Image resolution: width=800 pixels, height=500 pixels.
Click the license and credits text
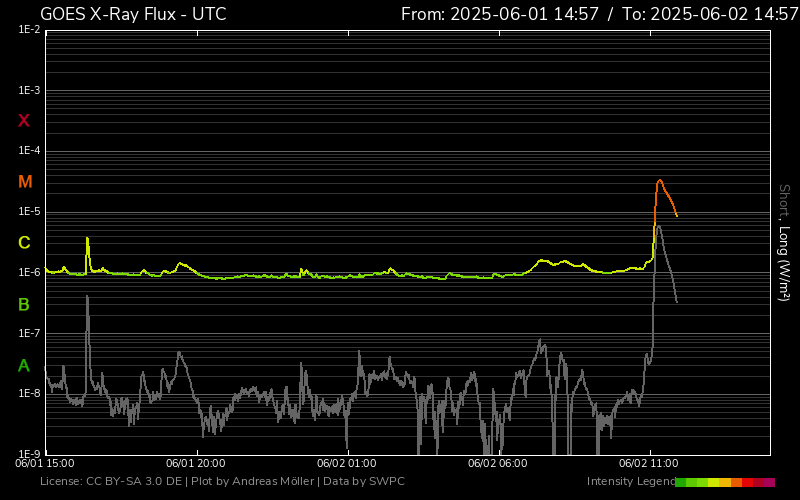[x=222, y=482]
